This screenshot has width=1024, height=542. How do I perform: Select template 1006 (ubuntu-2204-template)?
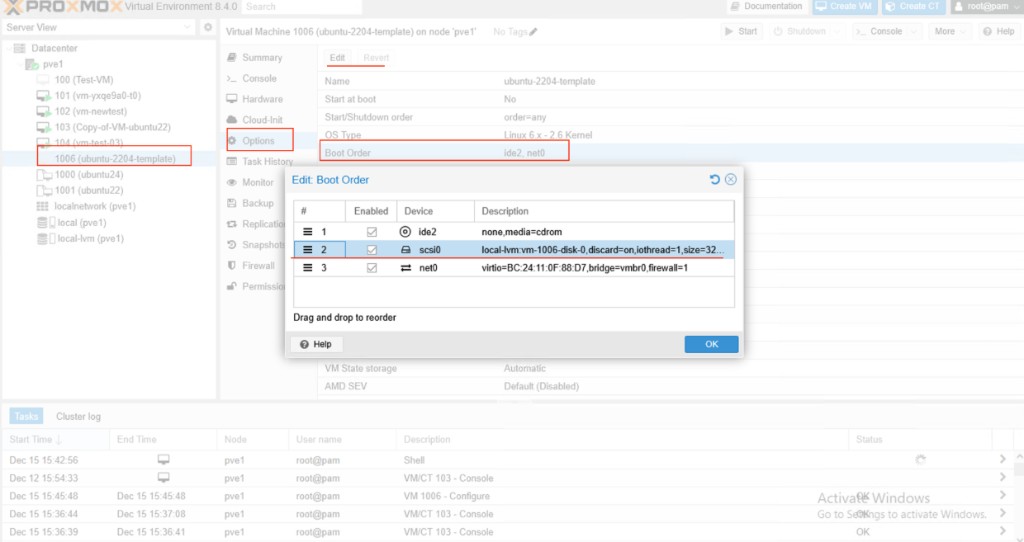tap(115, 159)
